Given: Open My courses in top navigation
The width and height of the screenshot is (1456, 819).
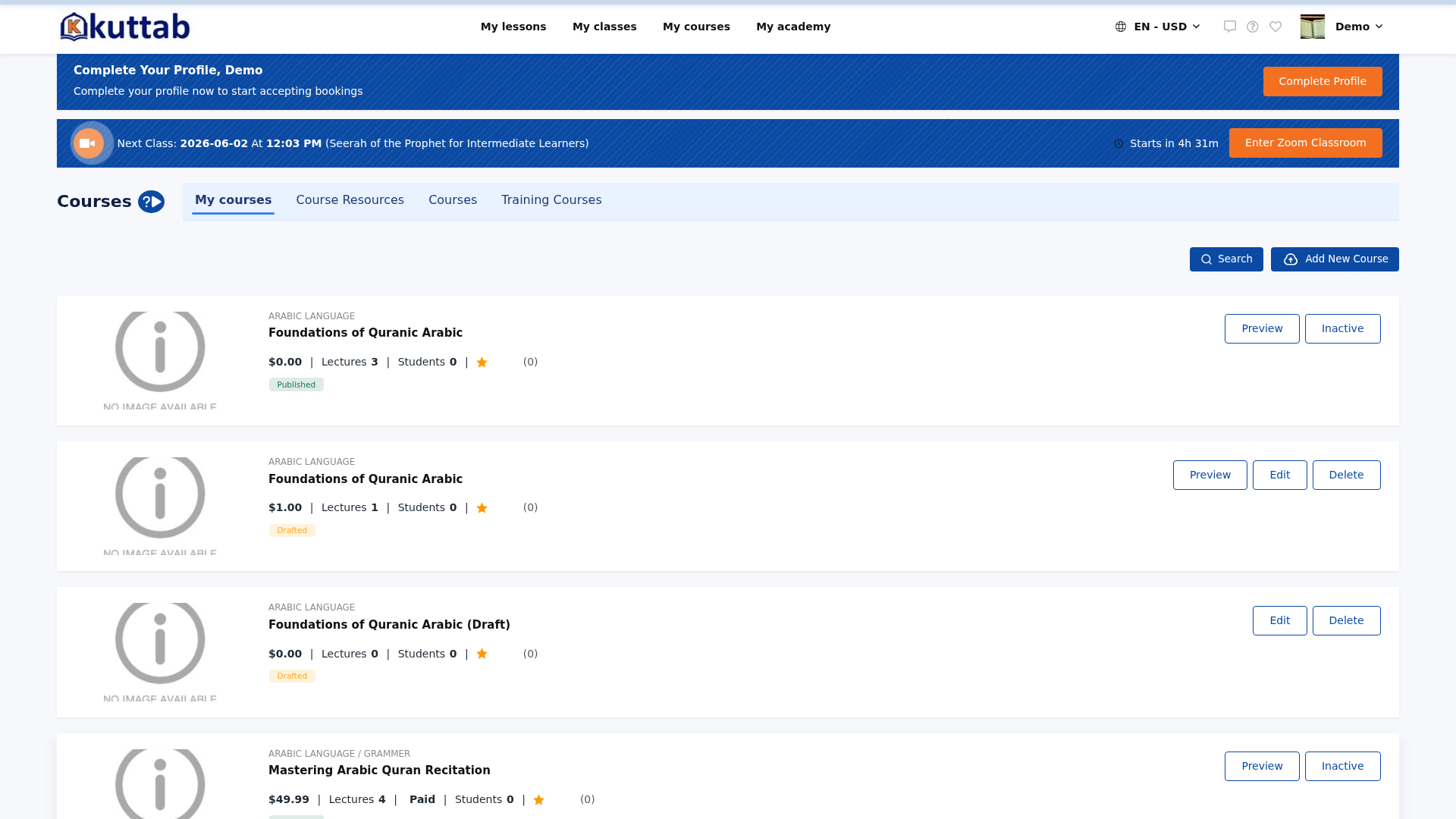Looking at the screenshot, I should click(696, 27).
